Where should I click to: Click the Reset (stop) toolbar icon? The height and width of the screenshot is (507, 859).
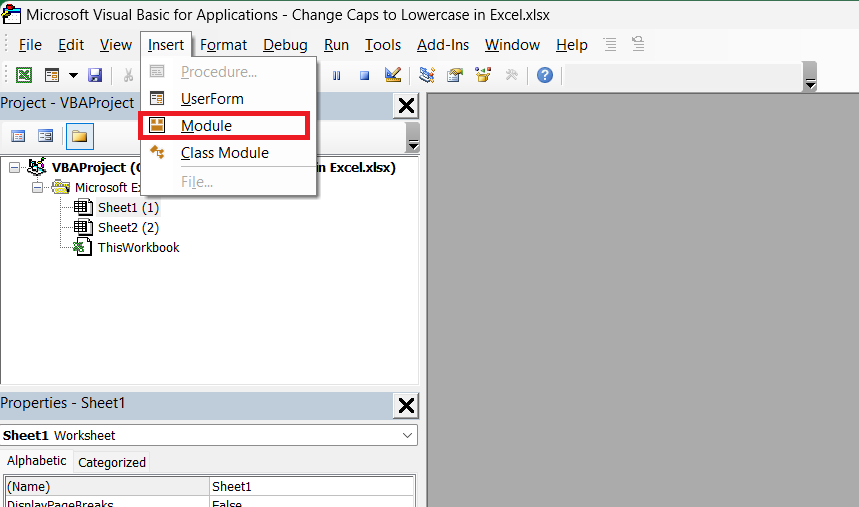[364, 76]
